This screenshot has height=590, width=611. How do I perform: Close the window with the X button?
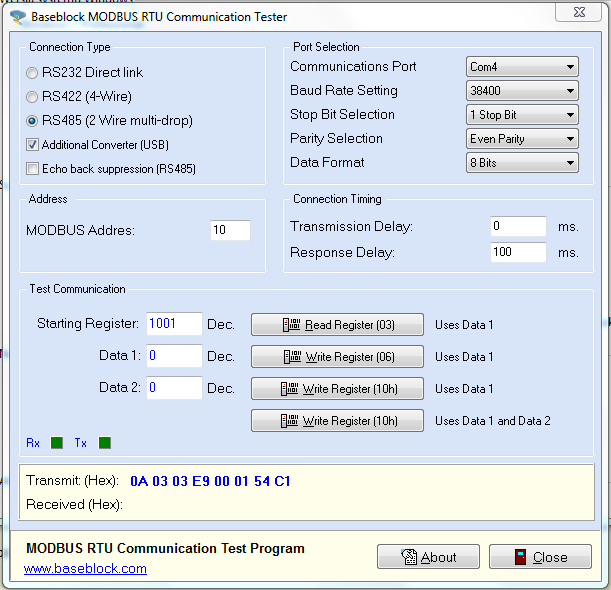tap(579, 12)
